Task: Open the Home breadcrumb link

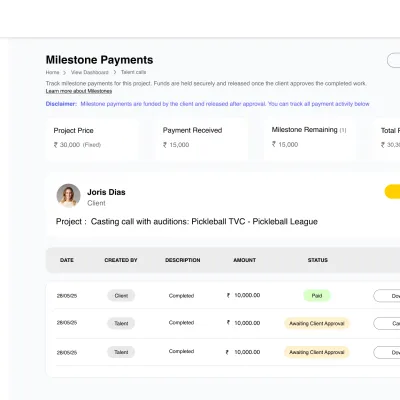Action: point(52,72)
